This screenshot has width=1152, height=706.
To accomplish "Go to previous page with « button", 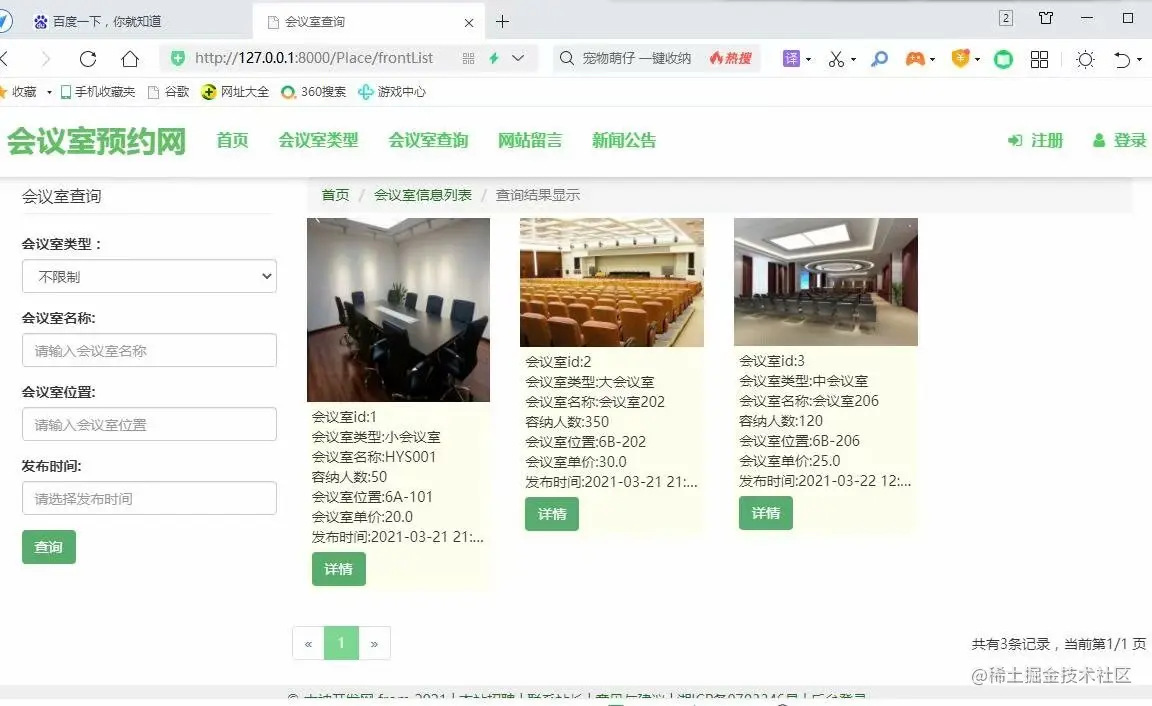I will pyautogui.click(x=309, y=644).
